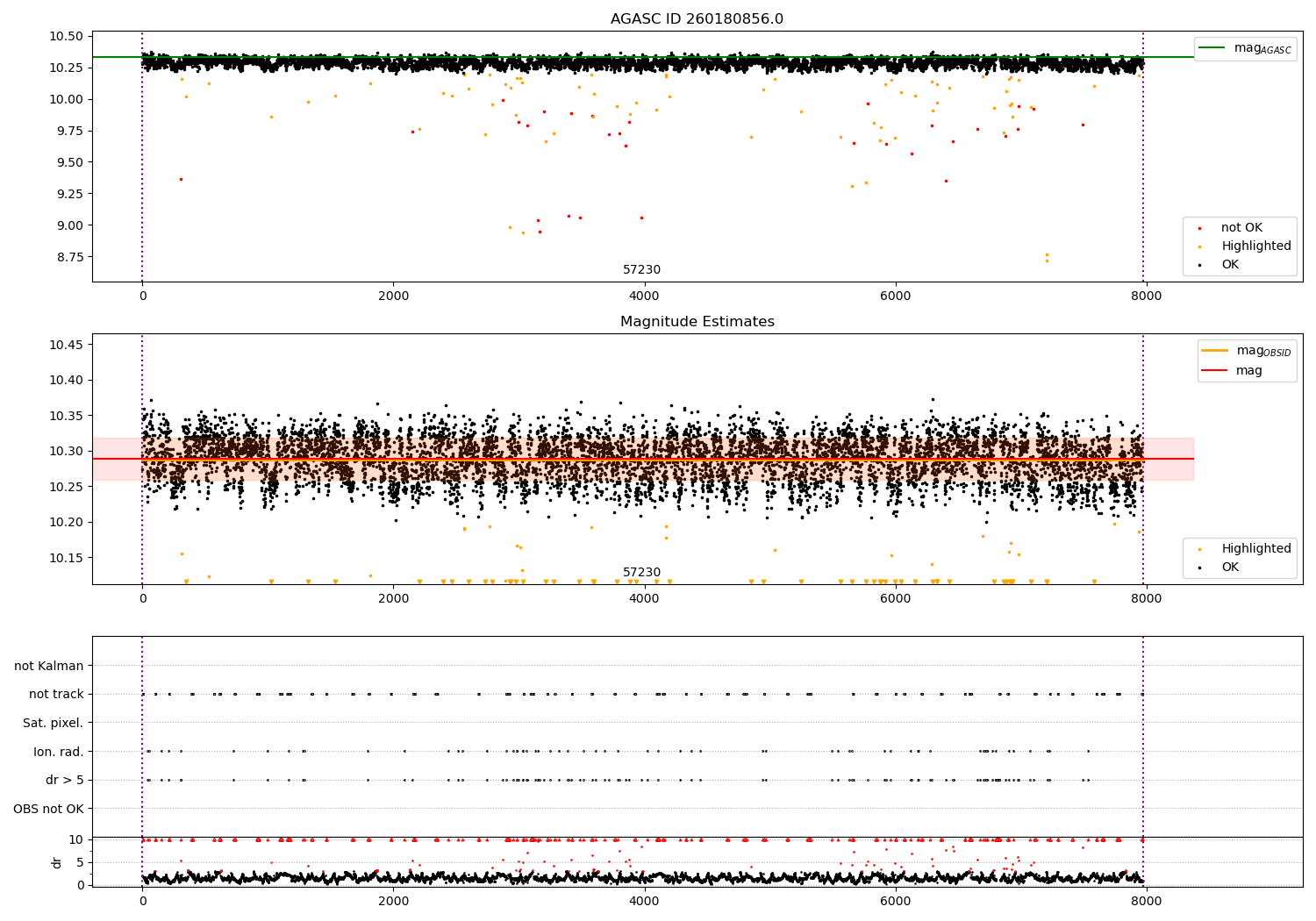Click the '2000' x-tick under the top plot
The width and height of the screenshot is (1316, 921).
point(393,296)
